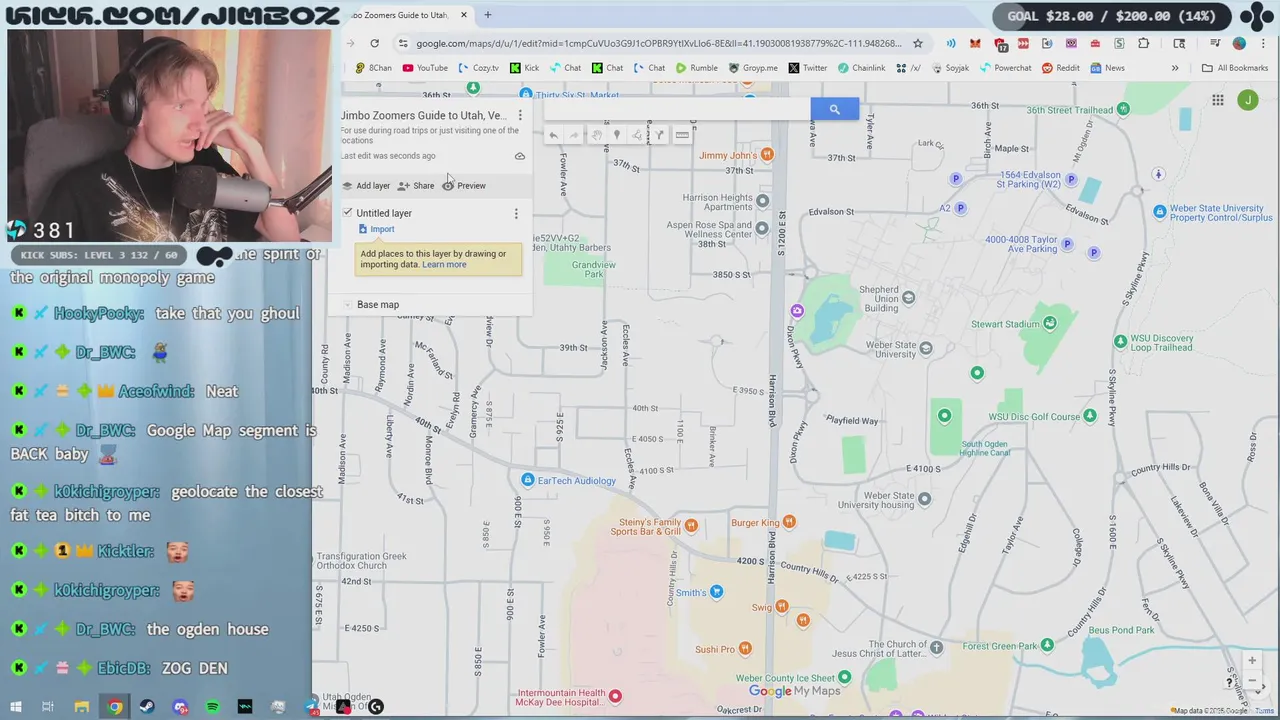Select the Measure distances ruler tool
The image size is (1280, 720).
point(682,136)
